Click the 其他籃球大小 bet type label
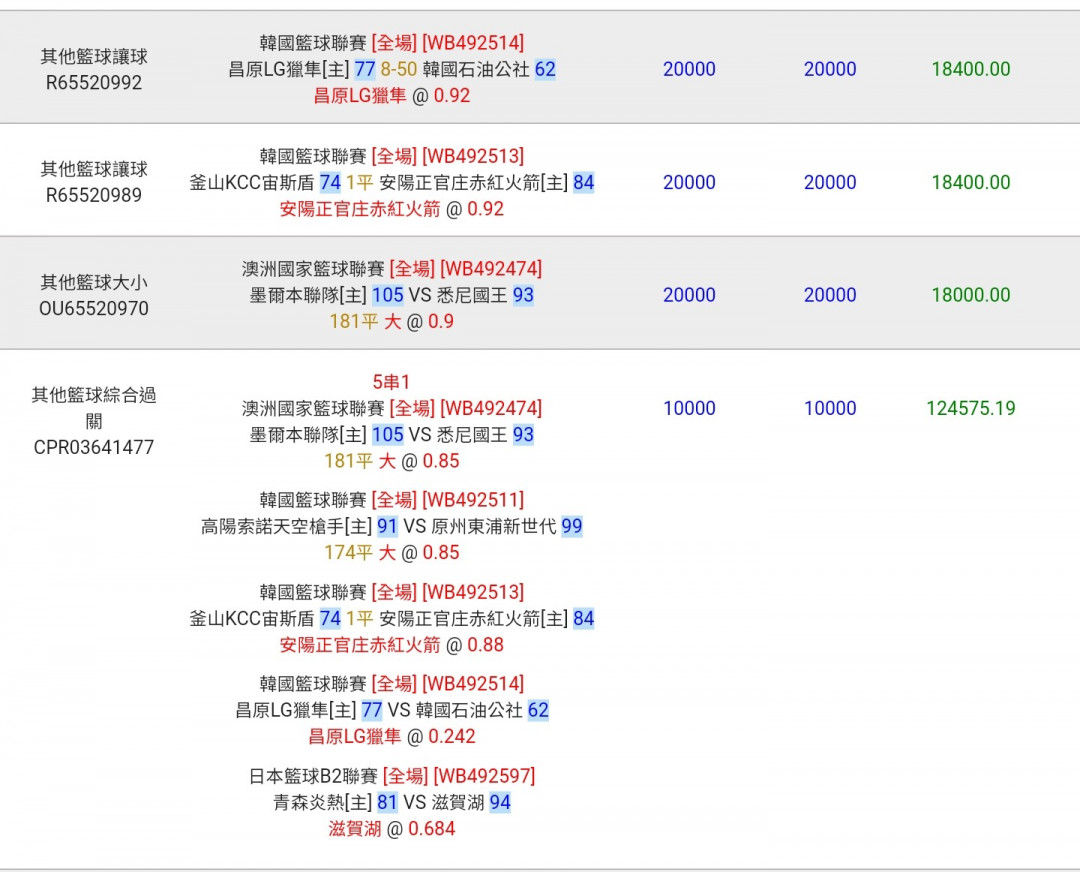This screenshot has height=872, width=1080. pos(94,282)
